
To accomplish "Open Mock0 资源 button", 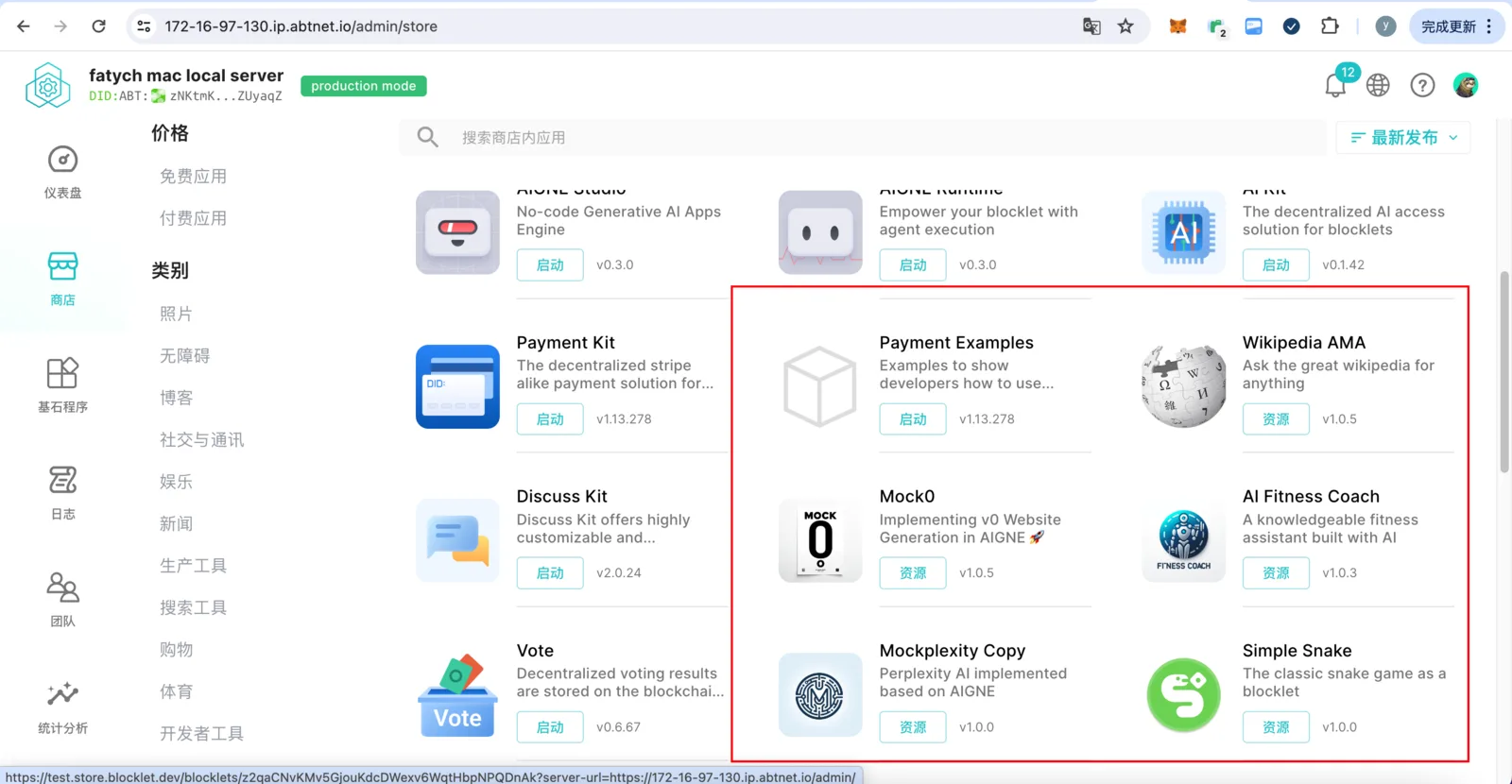I will point(913,573).
